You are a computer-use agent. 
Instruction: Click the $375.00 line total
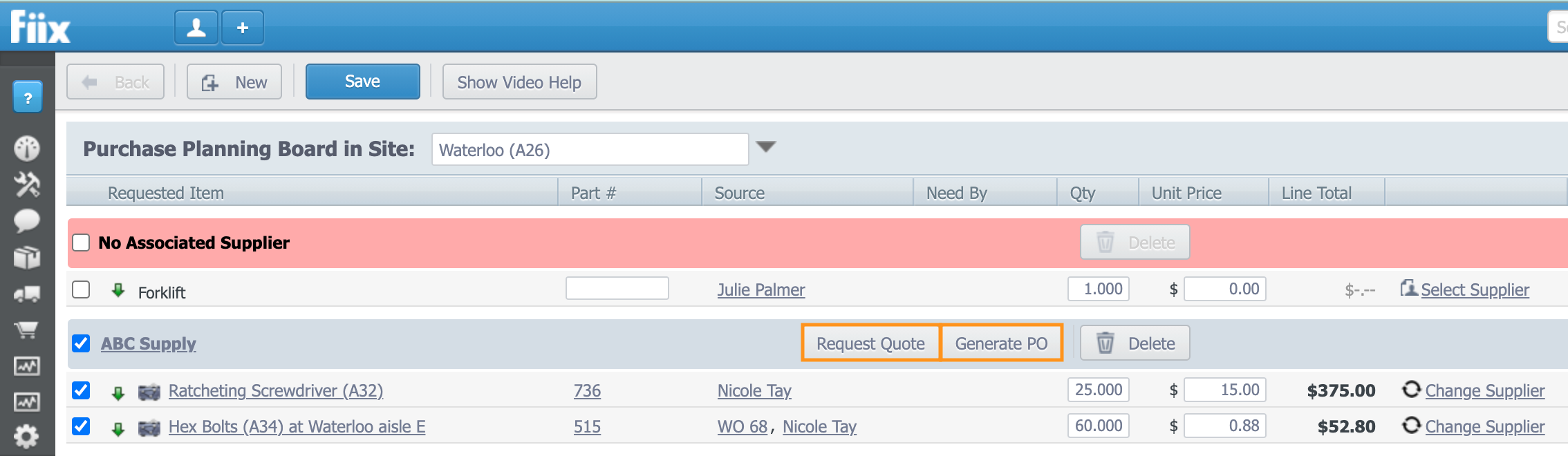click(x=1341, y=390)
